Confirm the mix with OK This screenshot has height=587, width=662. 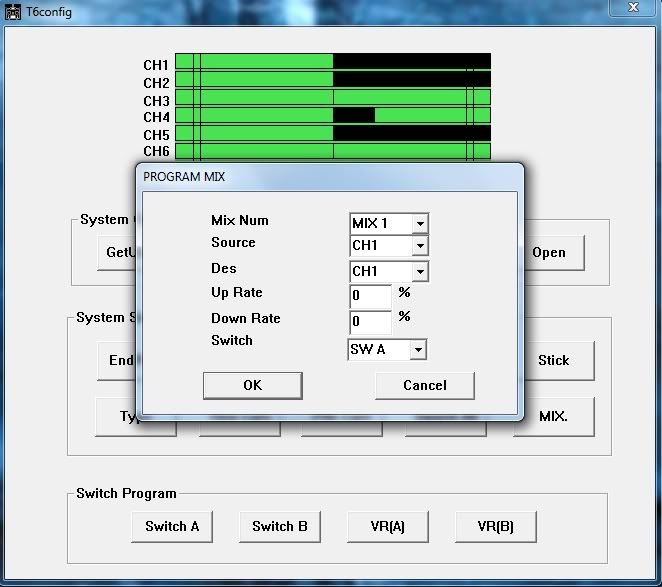(x=252, y=385)
